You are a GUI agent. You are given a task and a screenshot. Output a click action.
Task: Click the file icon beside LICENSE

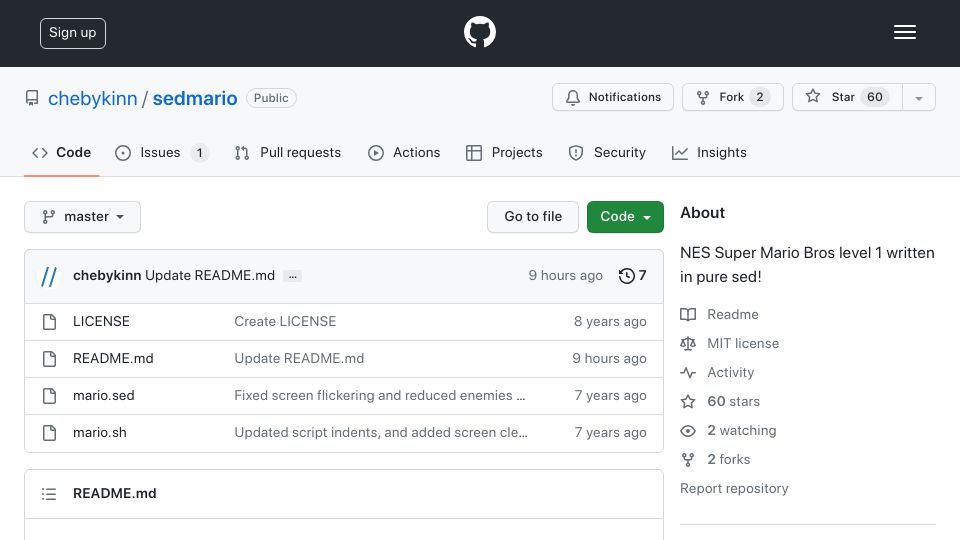coord(50,321)
